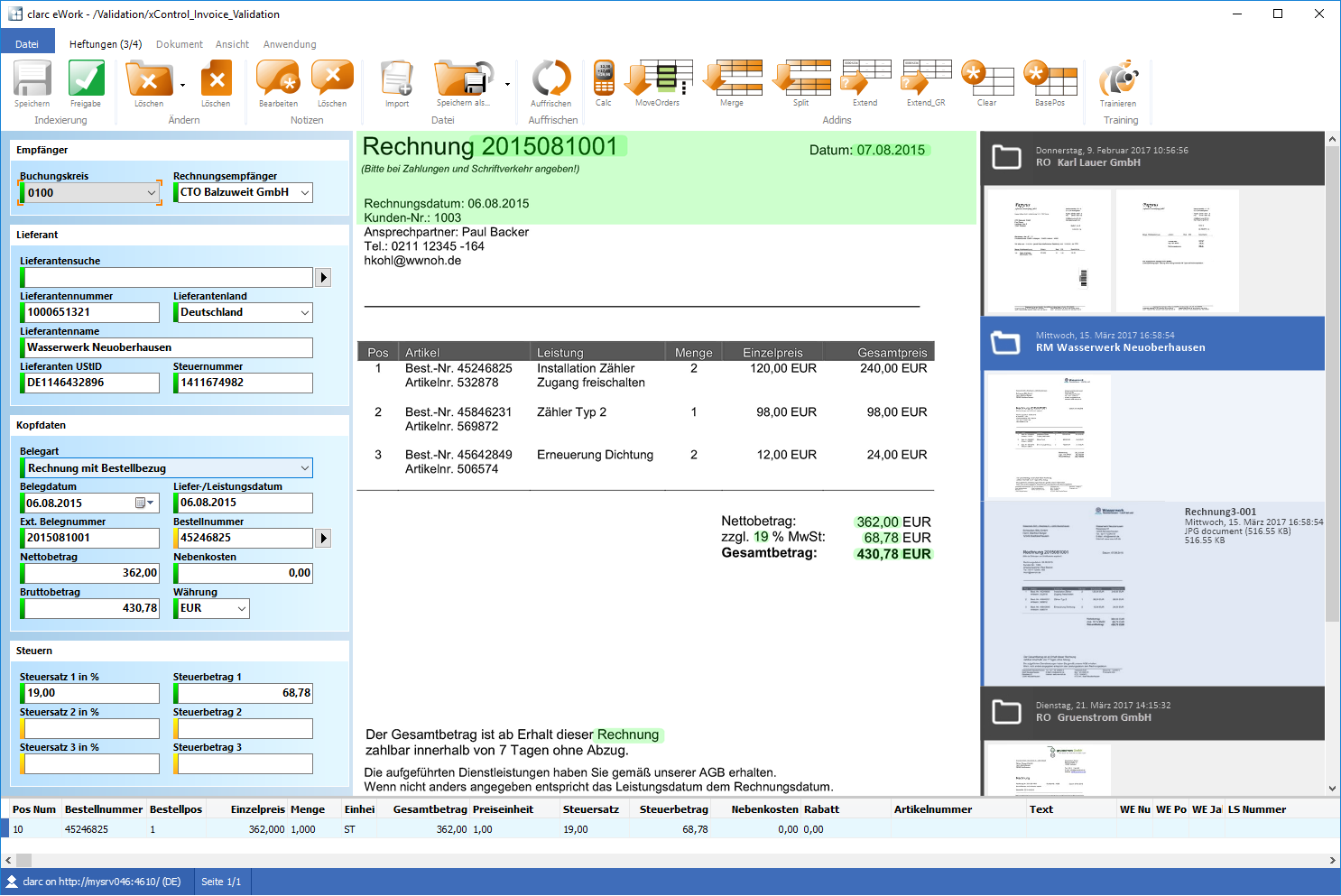Click the Merge addin icon
1341x896 pixels.
(x=732, y=79)
